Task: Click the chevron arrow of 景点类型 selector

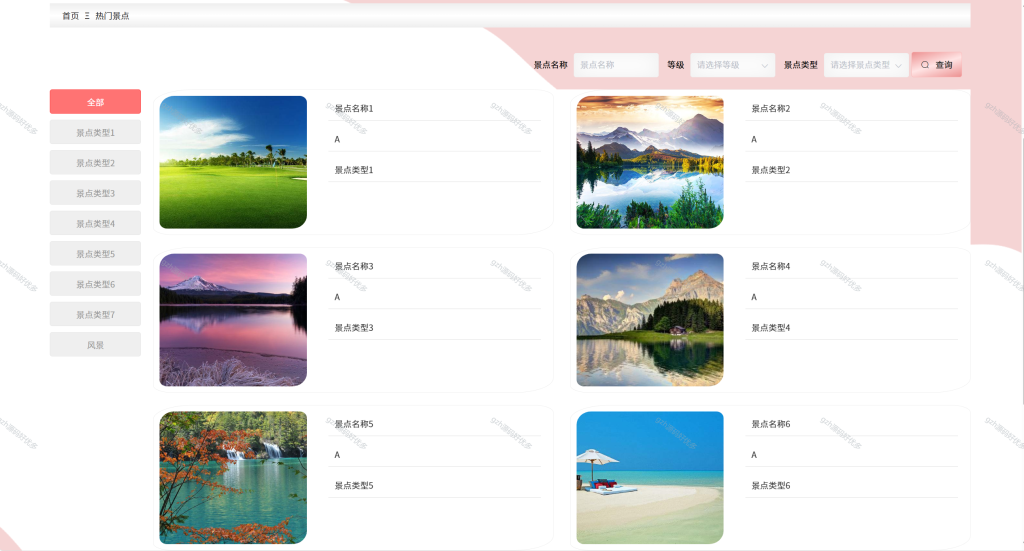Action: (x=898, y=65)
